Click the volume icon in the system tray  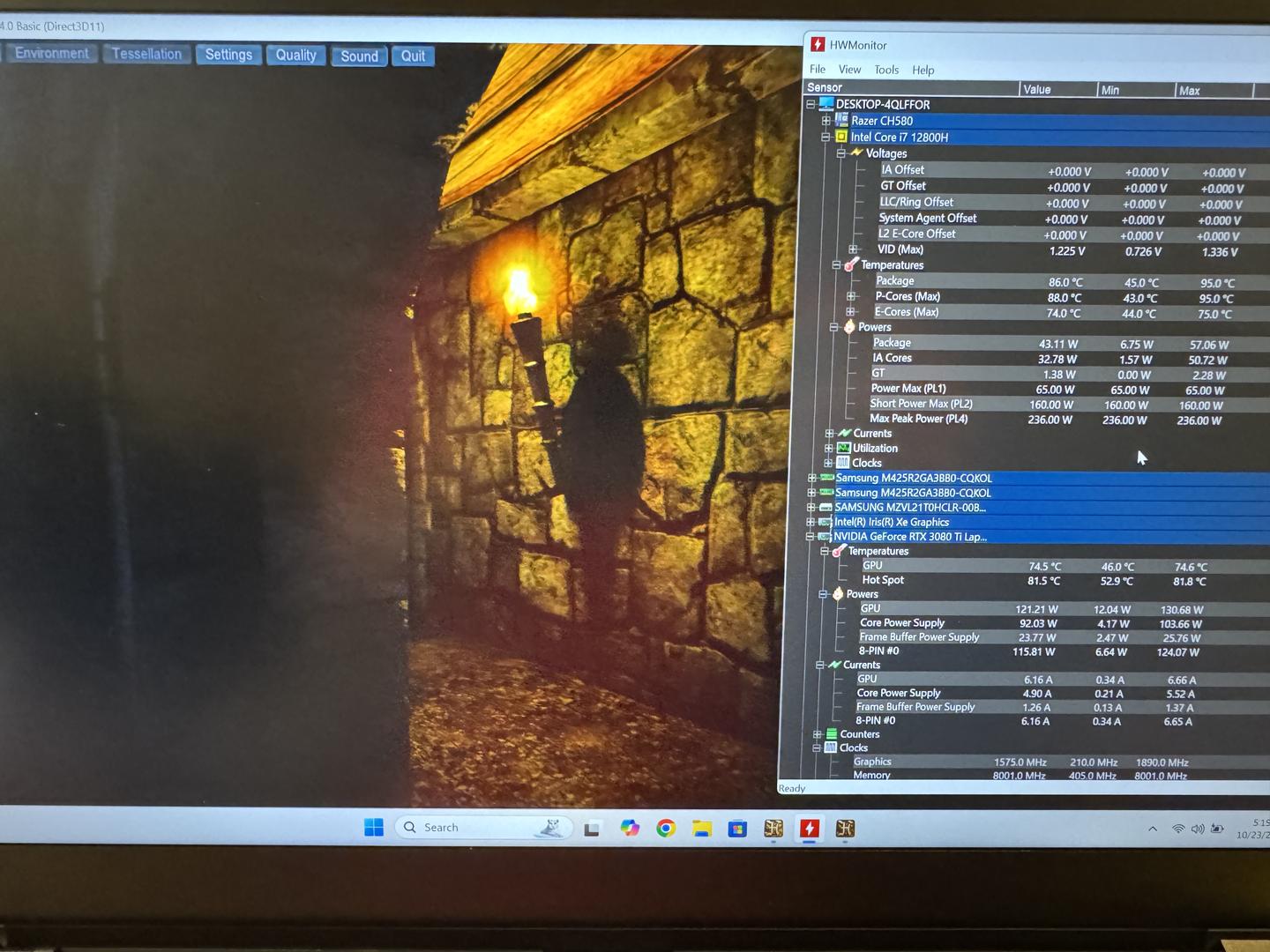point(1197,829)
